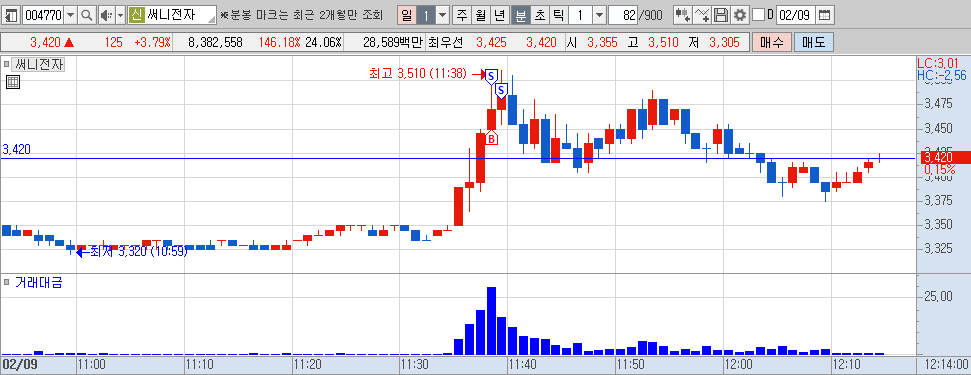
Task: Click the 매도 sell button
Action: click(814, 42)
